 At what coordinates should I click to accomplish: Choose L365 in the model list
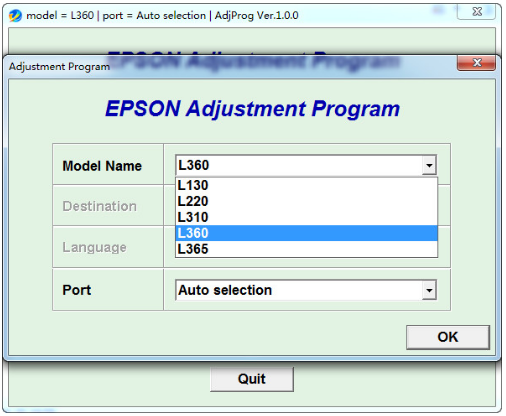306,249
